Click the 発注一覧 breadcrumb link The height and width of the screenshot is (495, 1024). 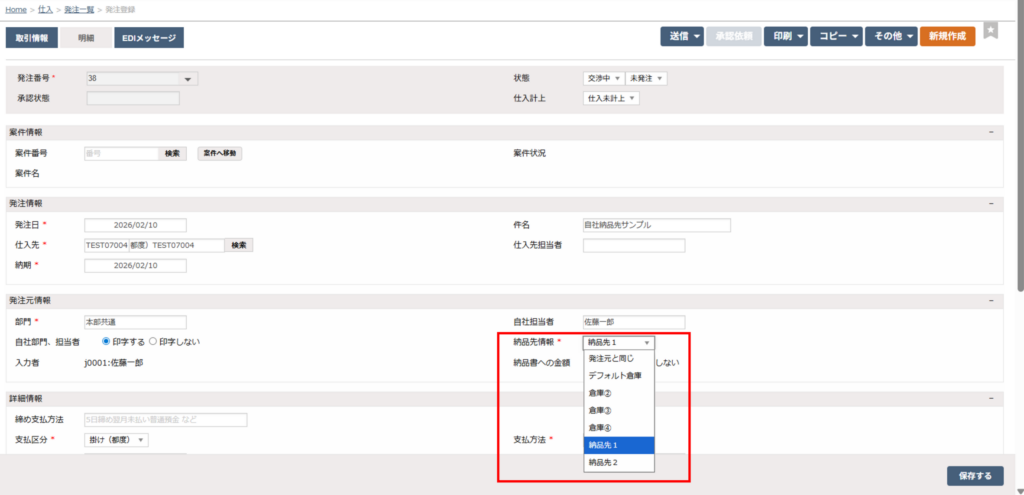point(79,9)
